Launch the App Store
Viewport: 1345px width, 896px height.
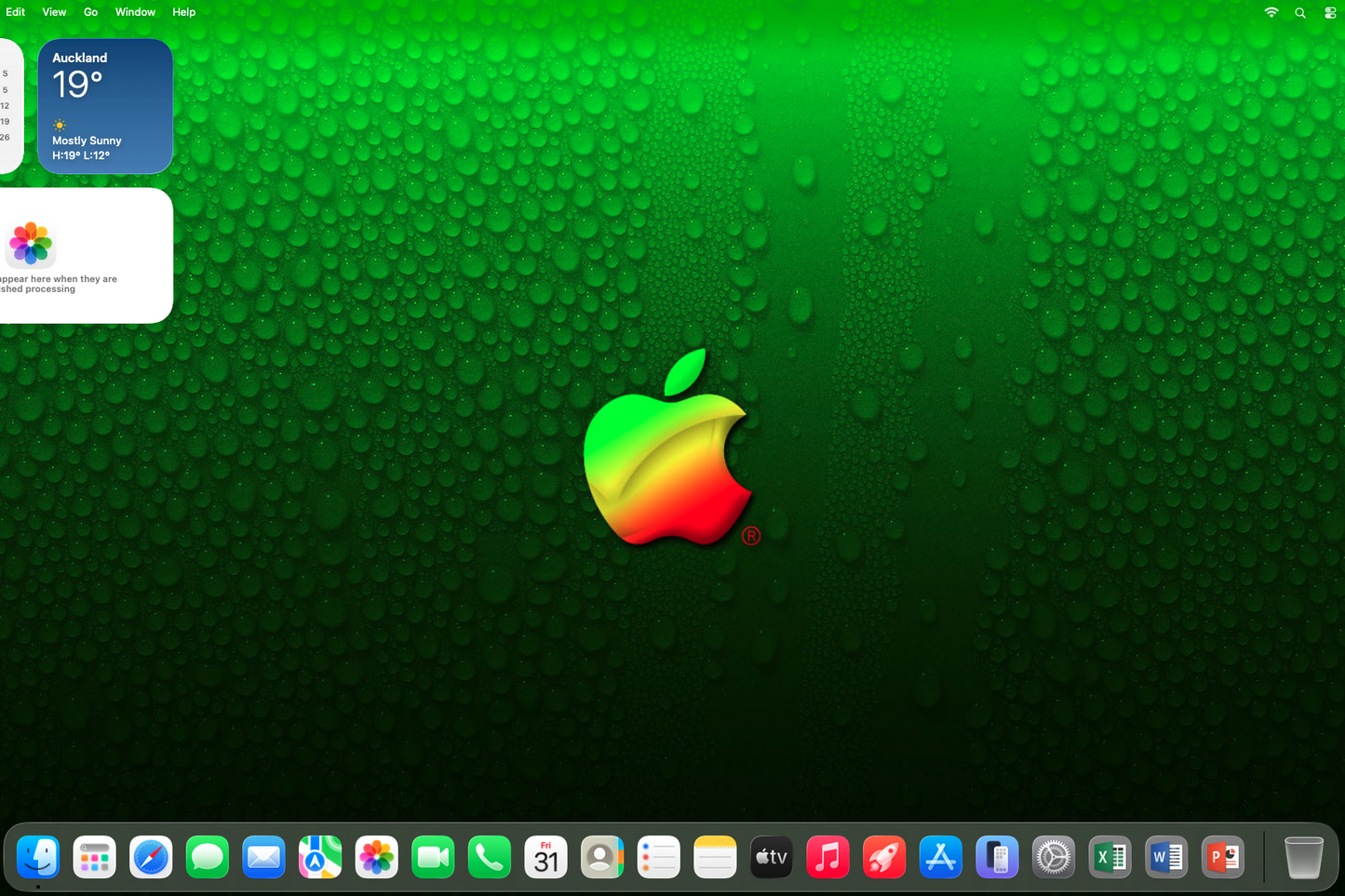click(940, 856)
